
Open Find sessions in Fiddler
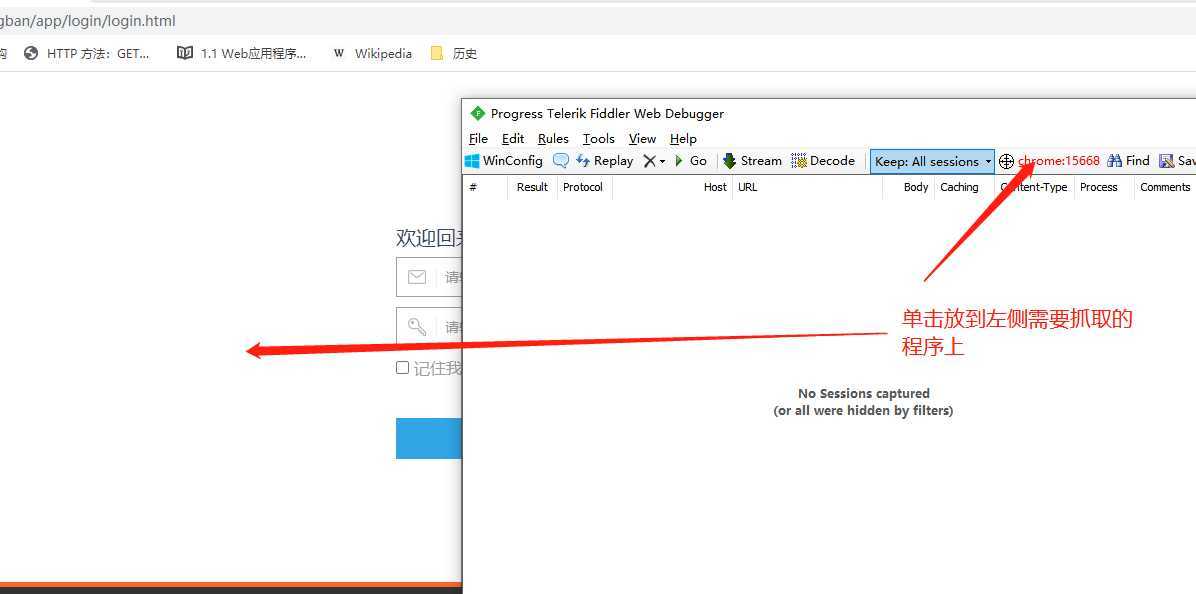click(x=1128, y=161)
